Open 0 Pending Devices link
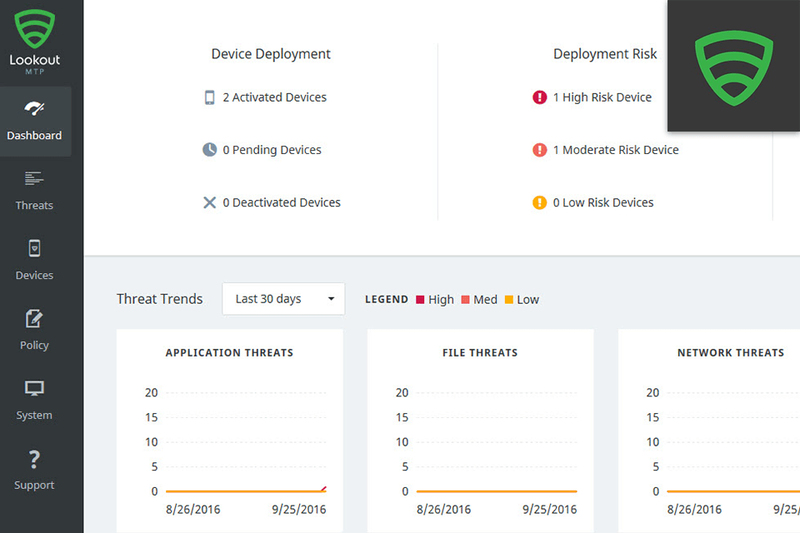The image size is (800, 533). tap(272, 150)
